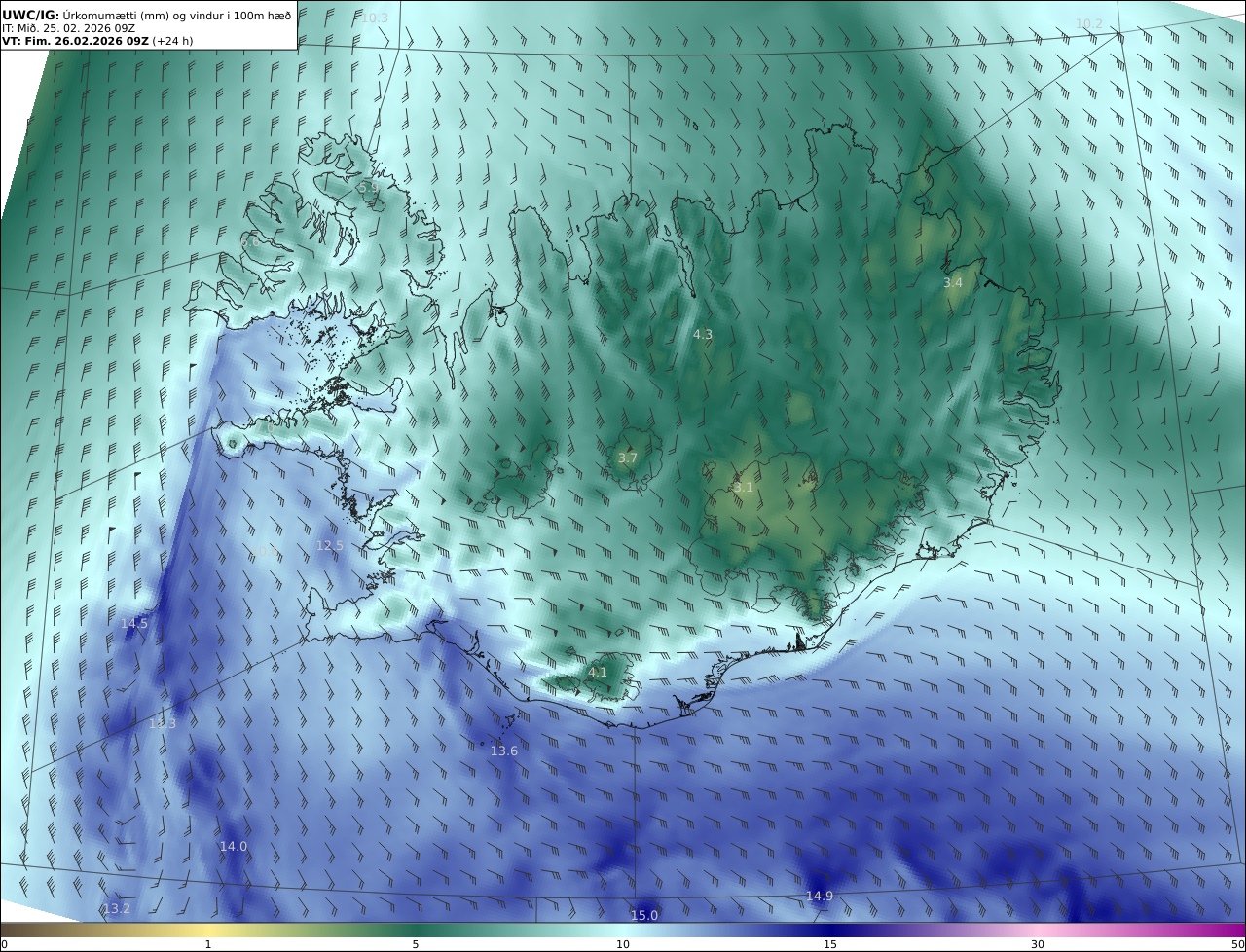Pick the yellow segment of the color scale
Viewport: 1246px width, 952px height.
pos(208,931)
